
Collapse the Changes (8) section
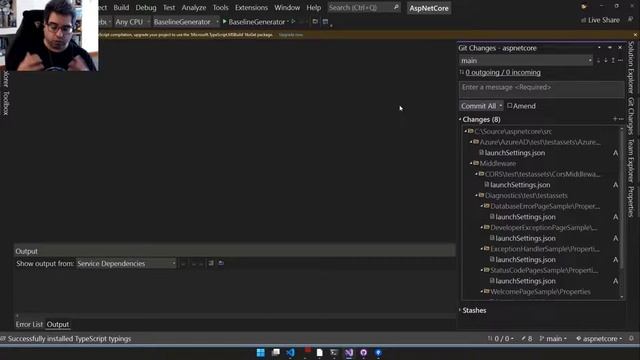(x=460, y=120)
